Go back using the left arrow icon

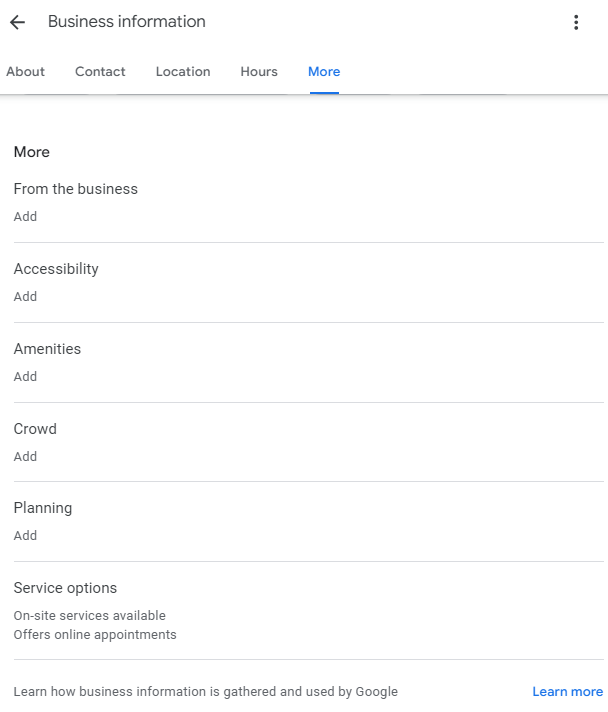click(x=17, y=22)
